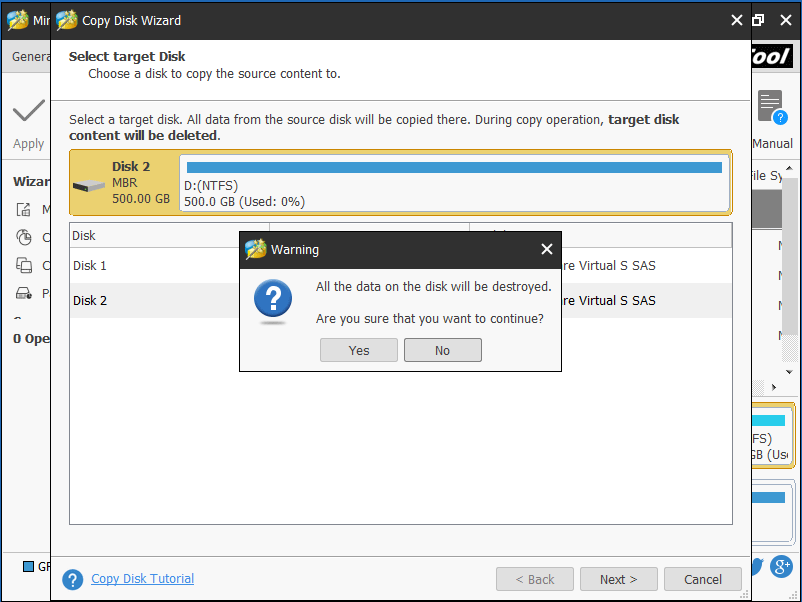The height and width of the screenshot is (602, 802).
Task: Click the Back button in the wizard
Action: coord(534,579)
